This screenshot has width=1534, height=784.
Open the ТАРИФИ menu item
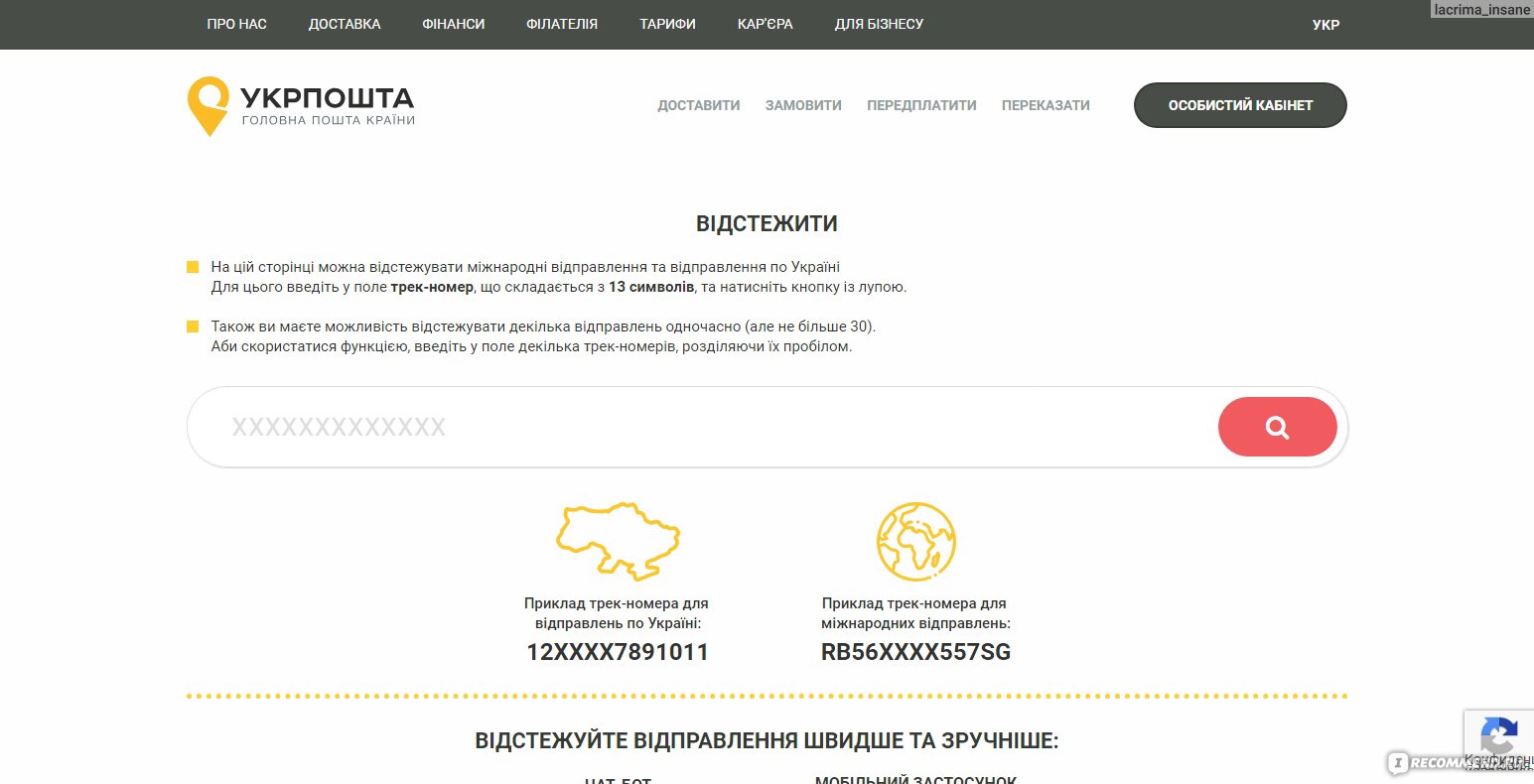pyautogui.click(x=667, y=24)
